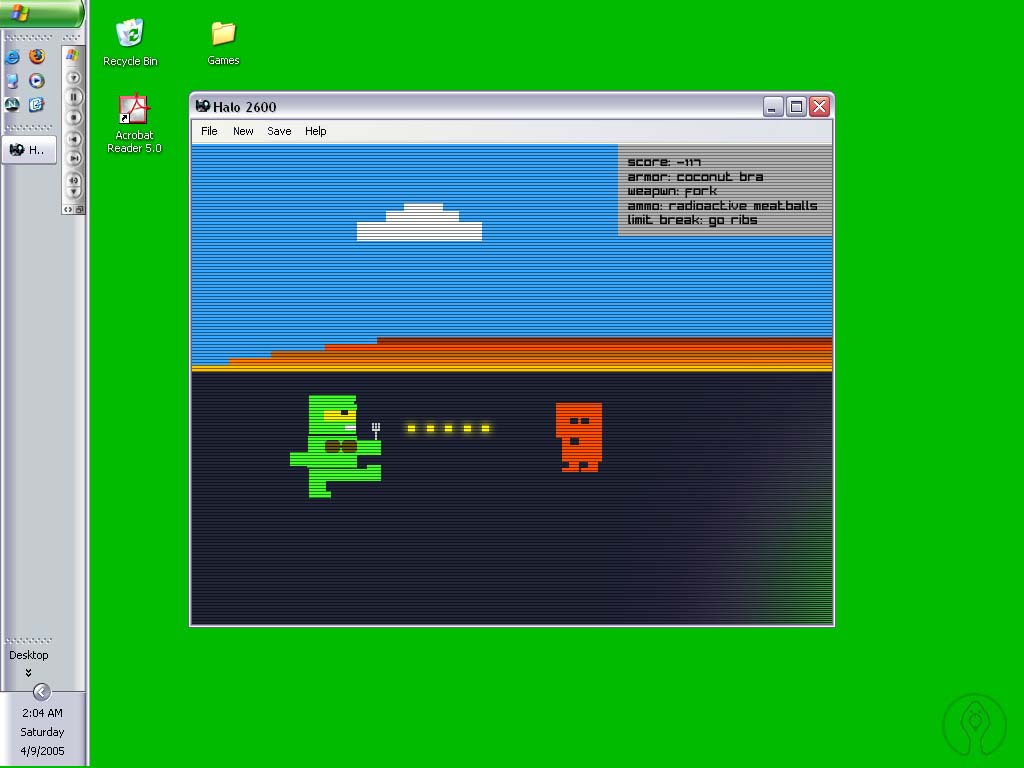
Task: Open the Save menu in Halo 2600
Action: [x=279, y=131]
